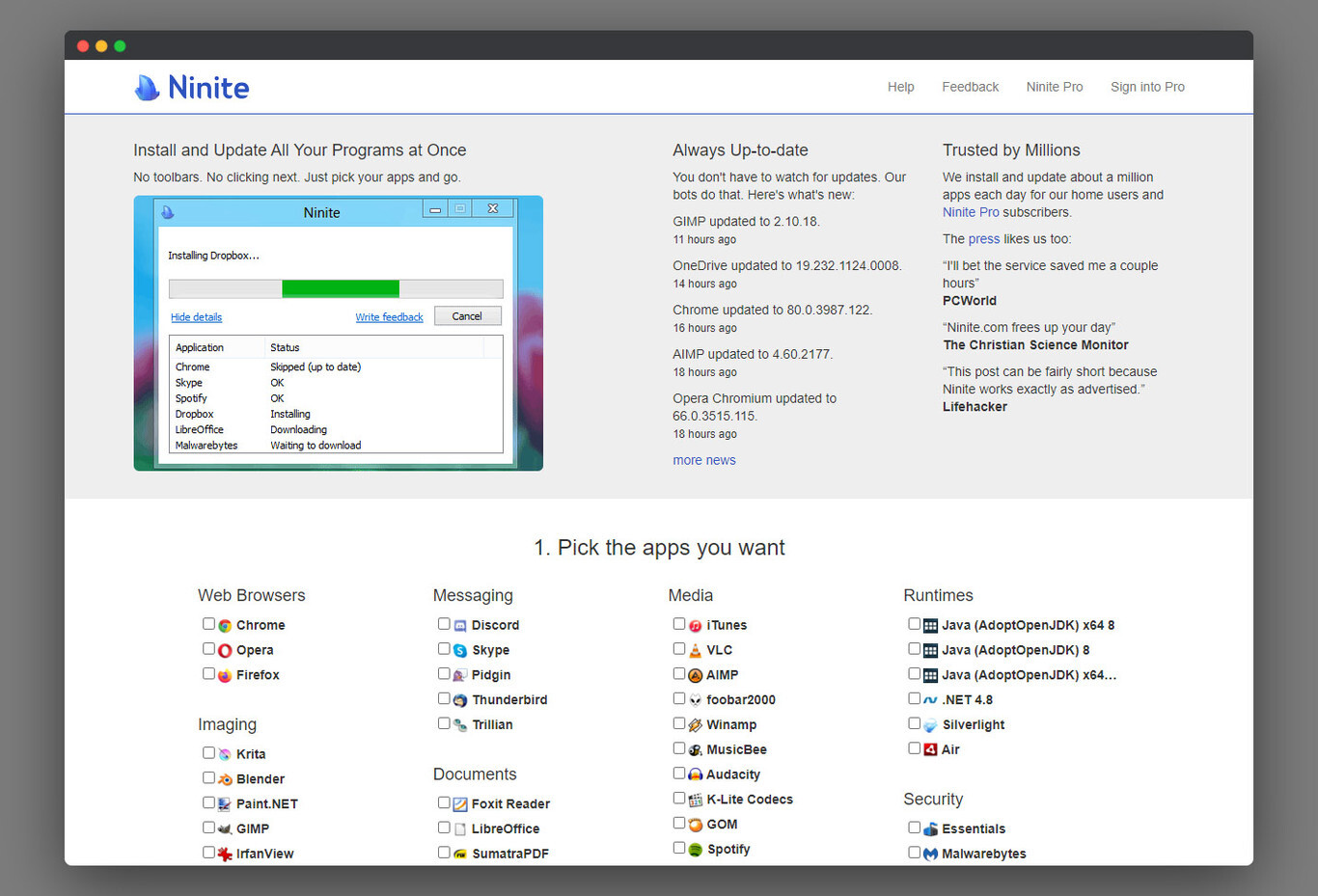Click the VLC traffic cone icon
The height and width of the screenshot is (896, 1318).
click(x=695, y=649)
